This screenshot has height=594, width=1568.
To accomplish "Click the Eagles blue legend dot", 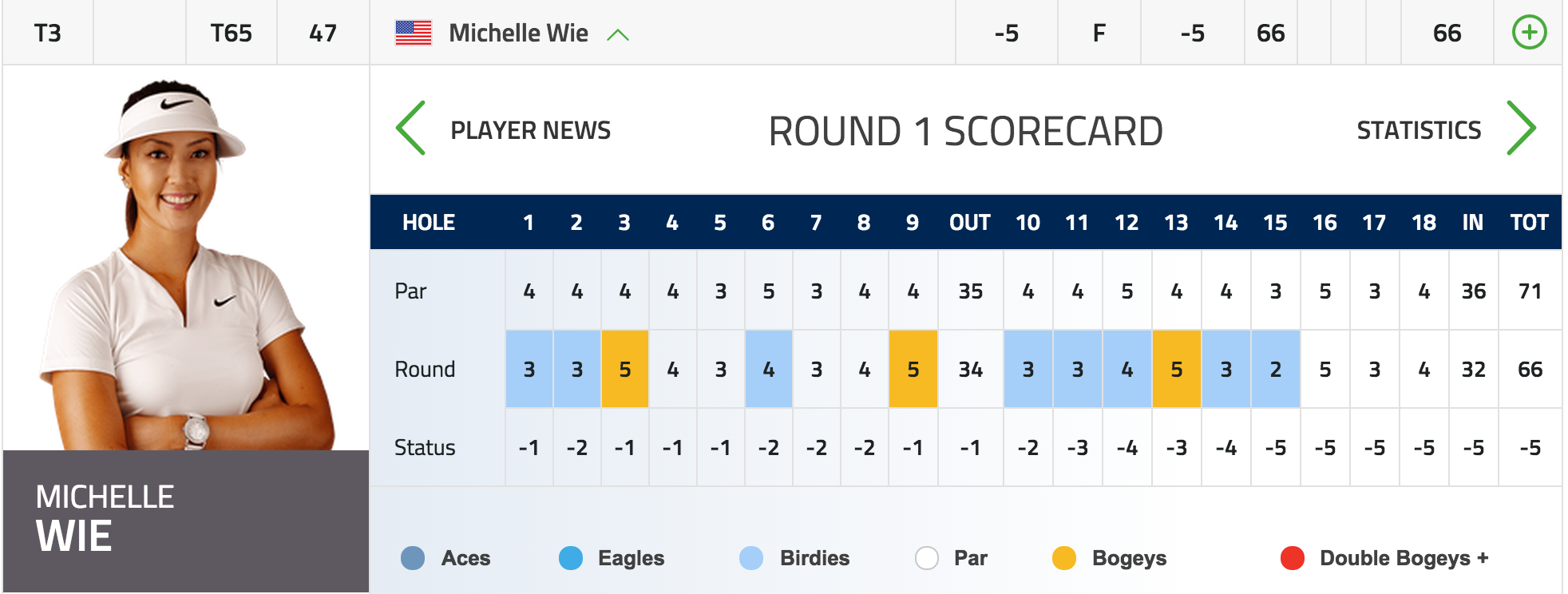I will [571, 558].
